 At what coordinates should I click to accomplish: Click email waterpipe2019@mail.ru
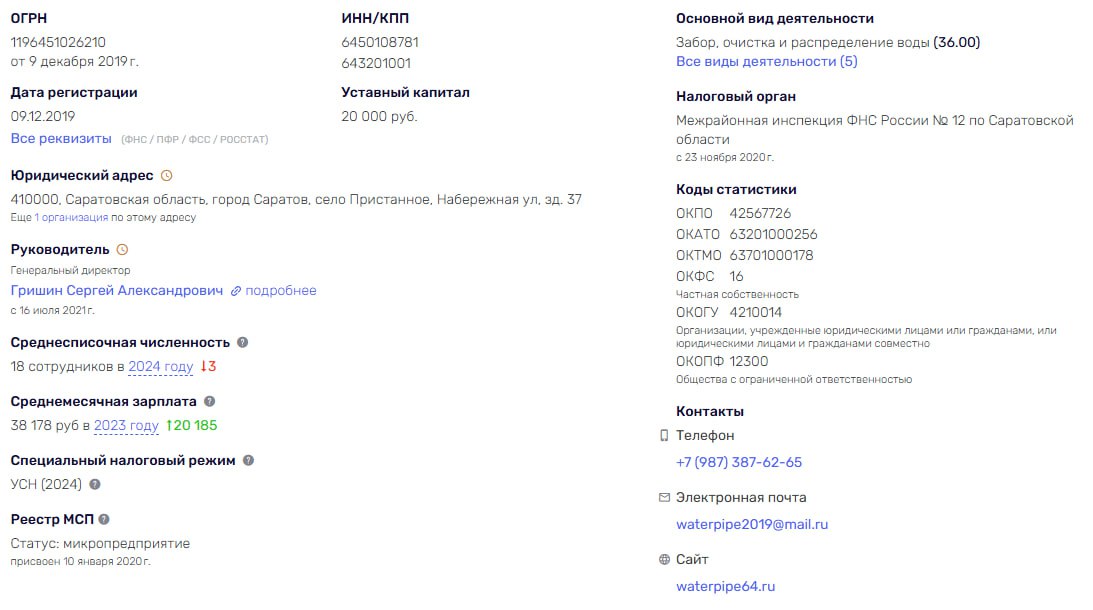[x=752, y=524]
